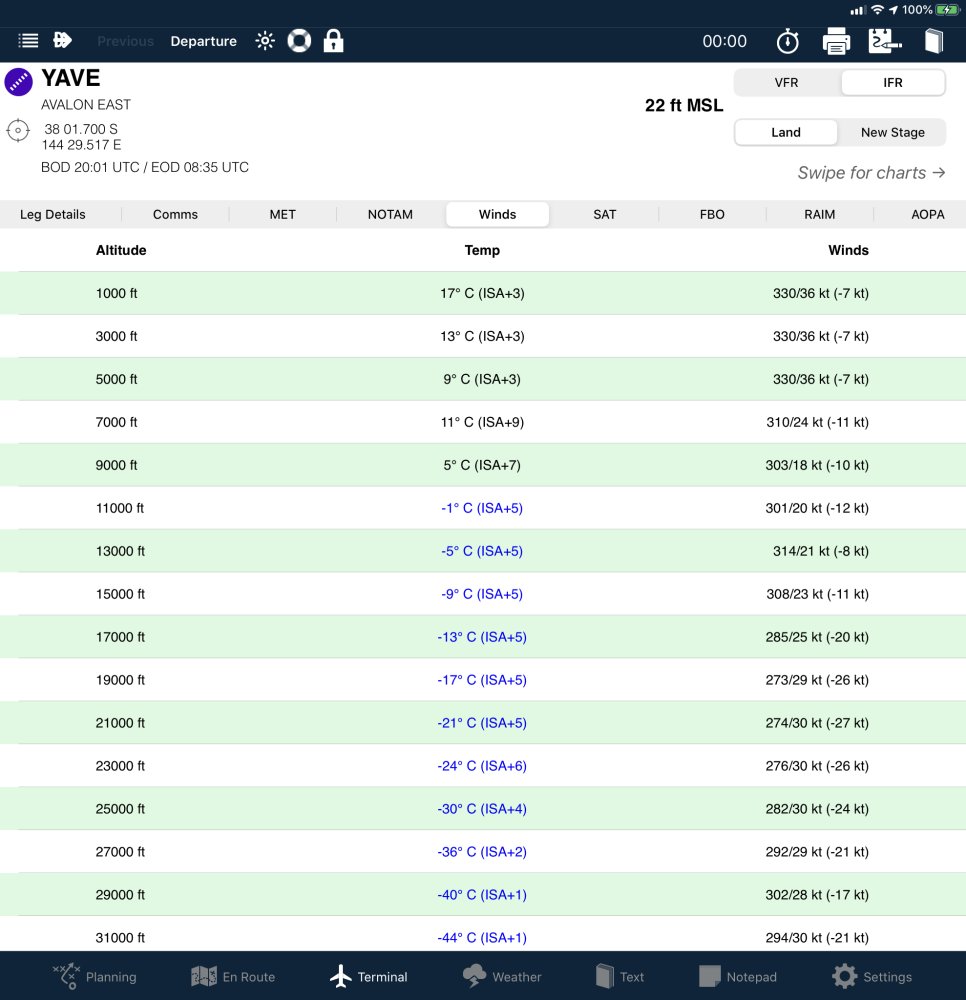Tap the battery status indicator
Viewport: 966px width, 1000px height.
coord(948,10)
